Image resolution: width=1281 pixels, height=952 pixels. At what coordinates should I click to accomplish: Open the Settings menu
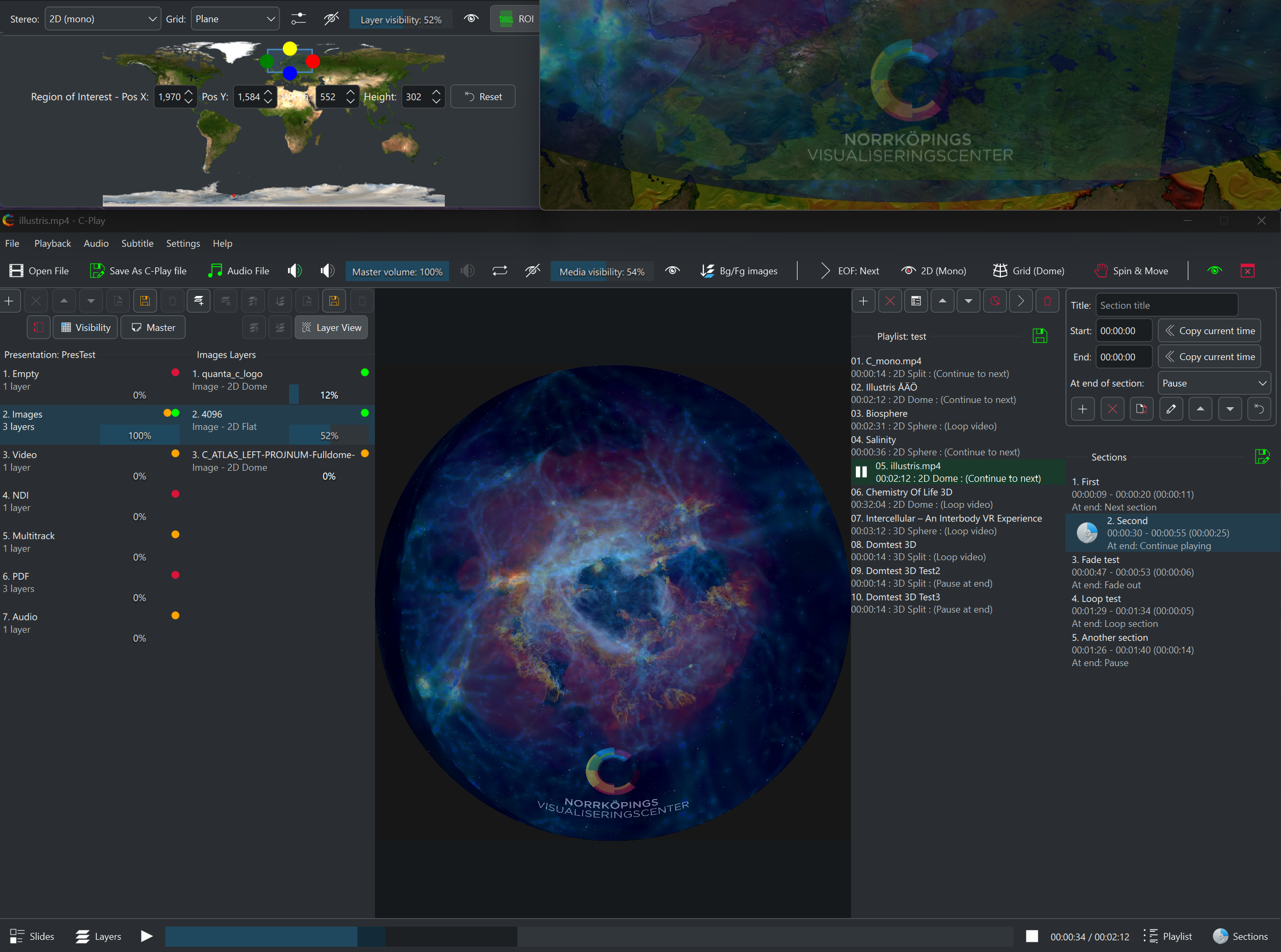(x=183, y=243)
